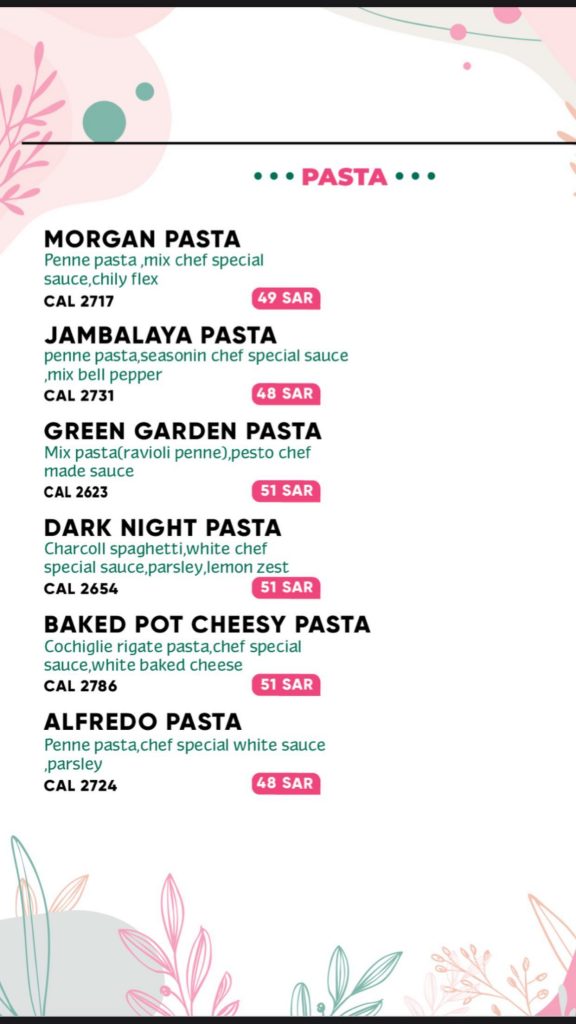Select the BAKED POT CHEESY PASTA title
576x1024 pixels.
click(207, 624)
